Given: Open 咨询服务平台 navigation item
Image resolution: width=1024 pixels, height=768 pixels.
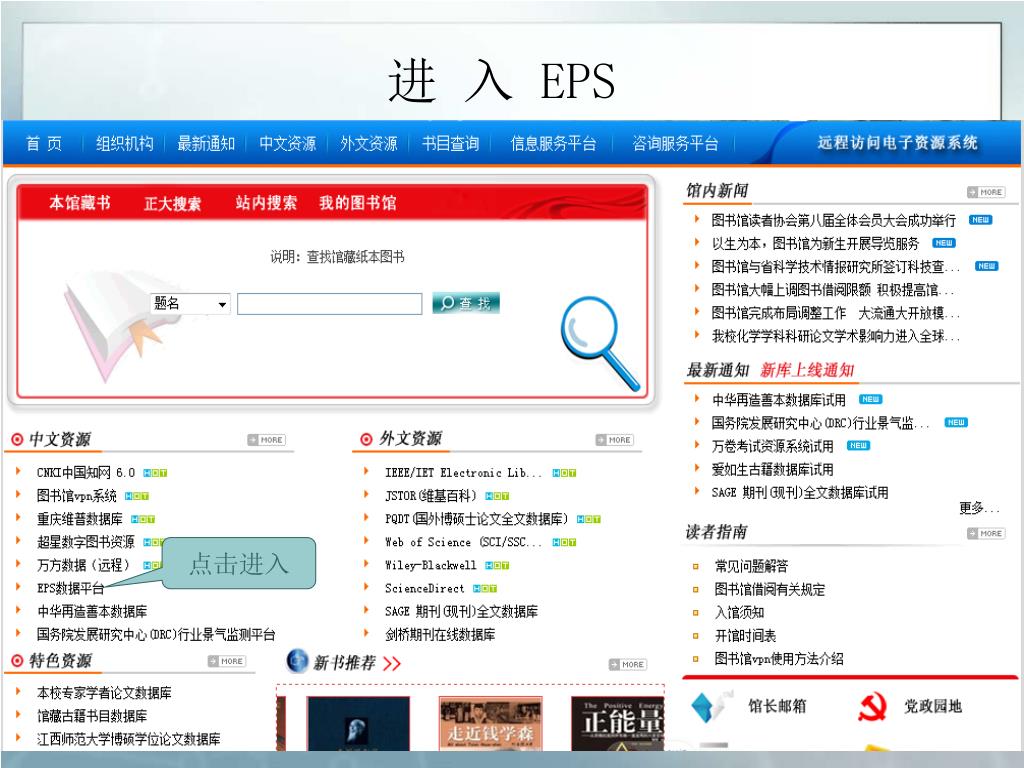Looking at the screenshot, I should 675,143.
